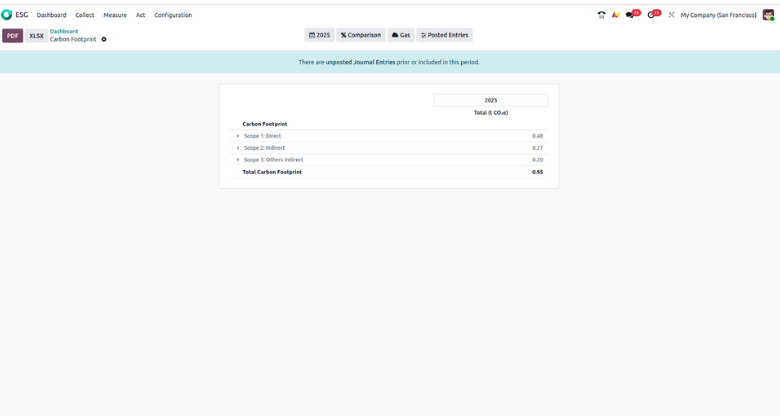Expand Scope 3: Others Indirect row
Image resolution: width=780 pixels, height=420 pixels.
coord(238,160)
